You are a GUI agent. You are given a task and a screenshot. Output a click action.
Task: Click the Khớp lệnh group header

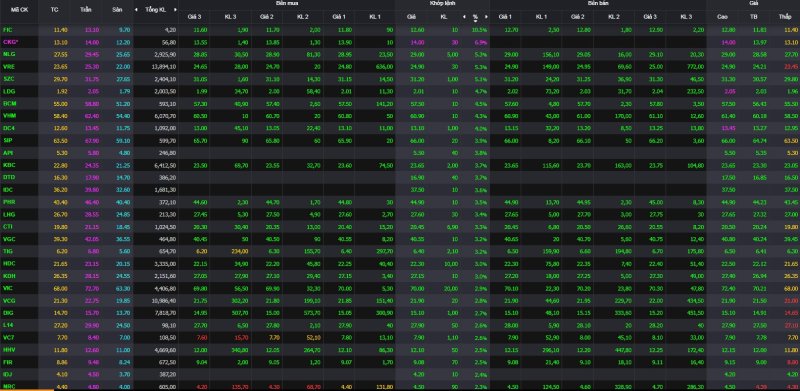442,3
